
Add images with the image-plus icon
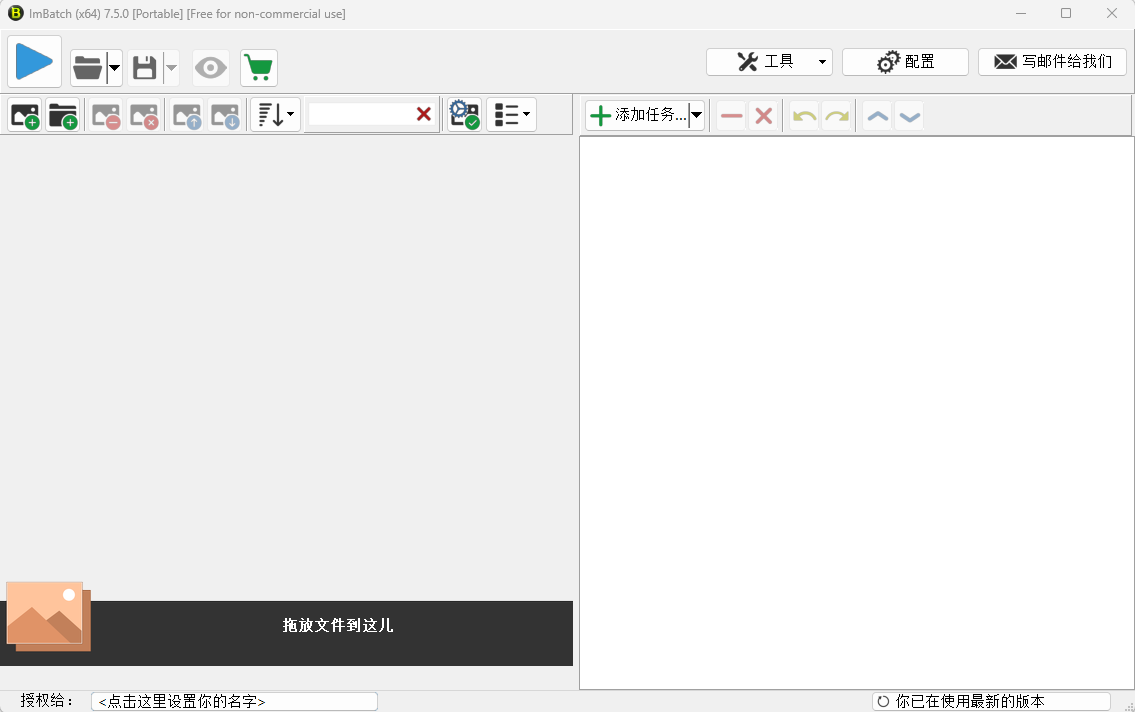(x=25, y=115)
